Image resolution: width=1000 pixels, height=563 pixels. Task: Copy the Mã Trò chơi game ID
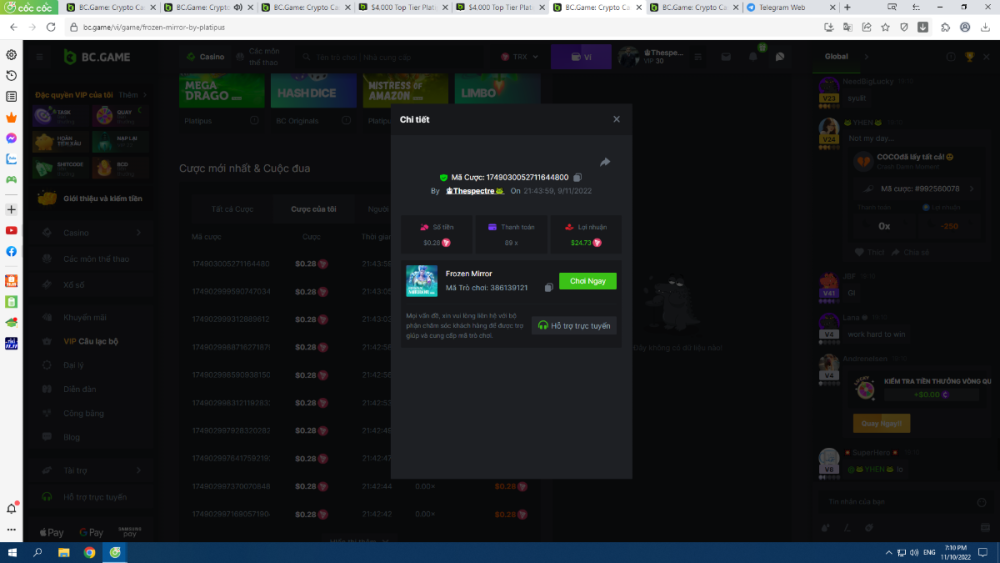[x=549, y=288]
